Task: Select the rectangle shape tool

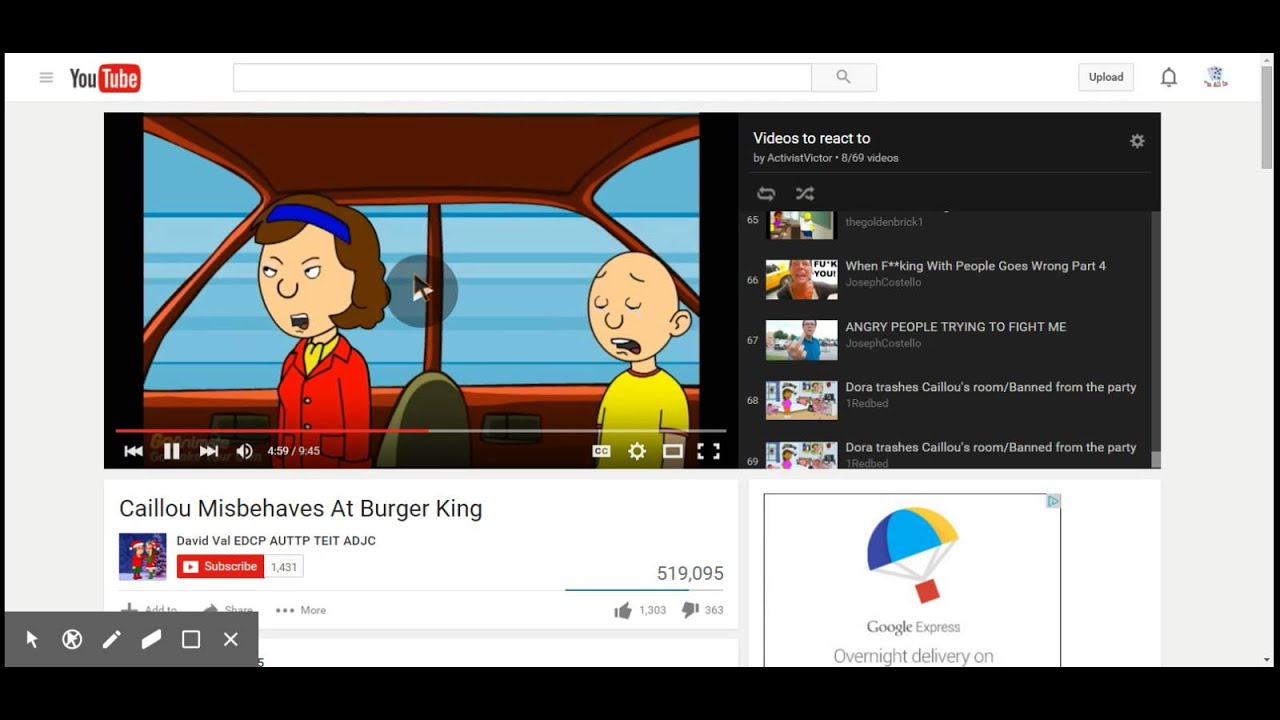Action: (191, 639)
